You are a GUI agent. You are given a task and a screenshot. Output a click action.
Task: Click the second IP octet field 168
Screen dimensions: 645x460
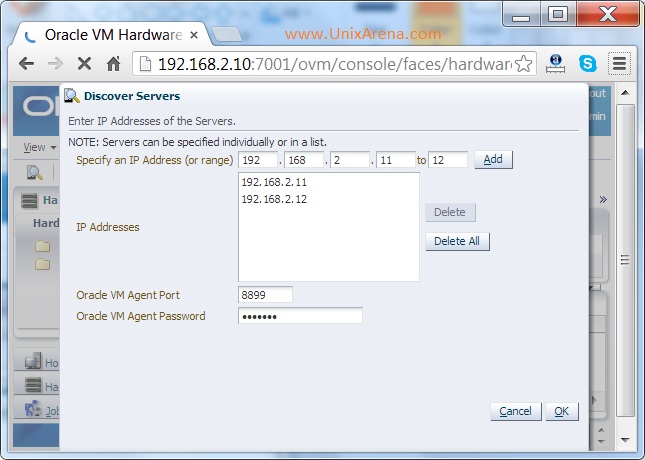[304, 160]
